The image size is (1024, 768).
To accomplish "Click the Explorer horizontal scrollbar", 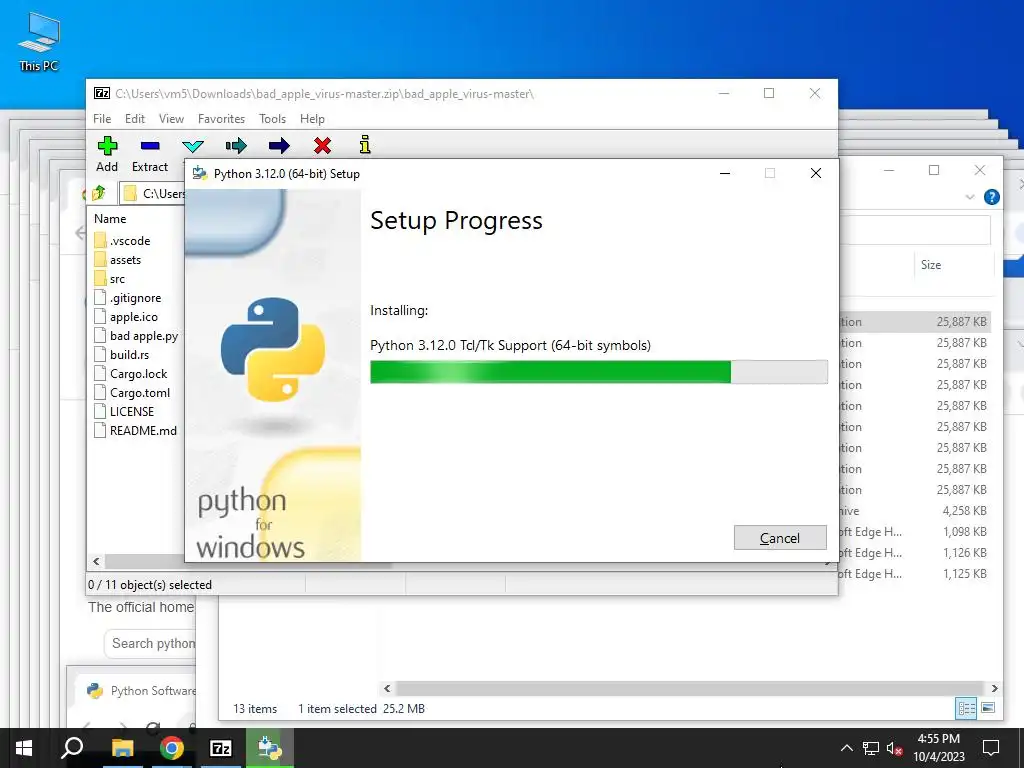I will pos(689,688).
